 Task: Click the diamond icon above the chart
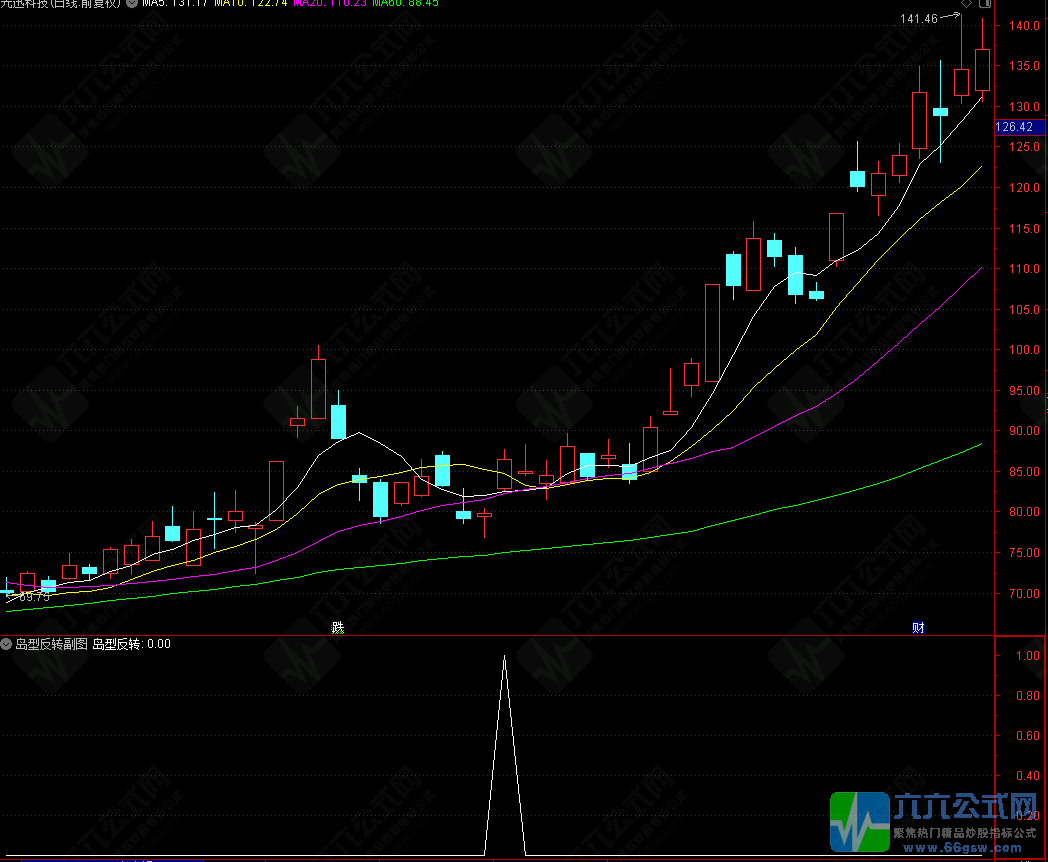pos(966,3)
